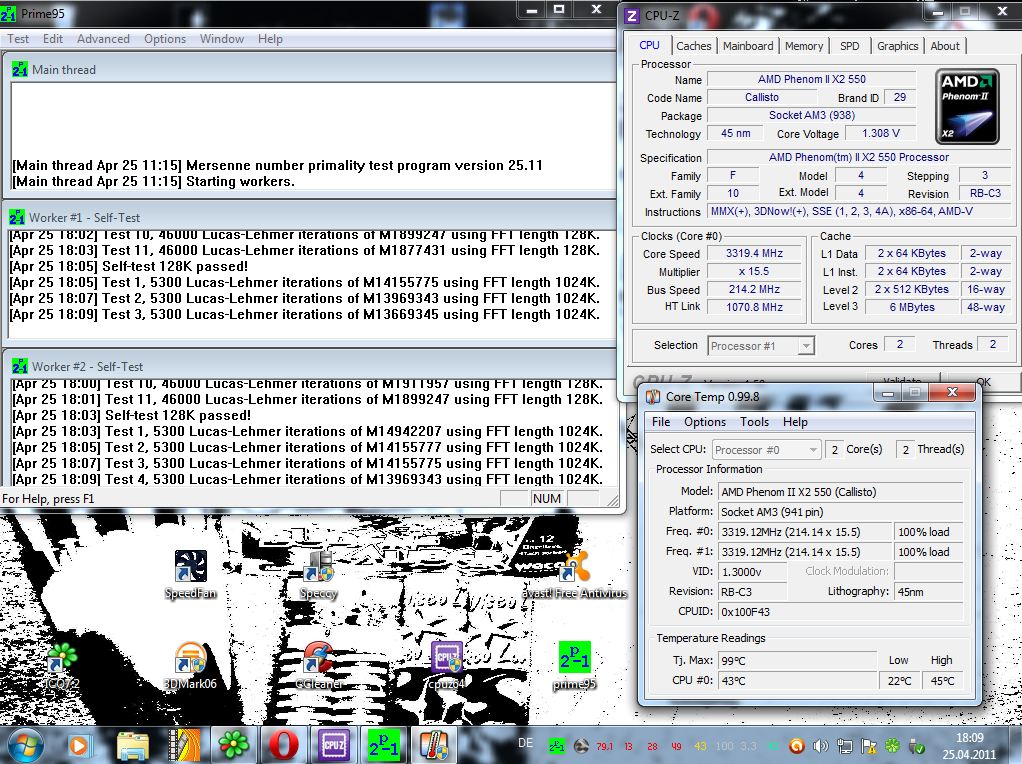Open the cpuz64 desktop shortcut
1022x764 pixels.
(446, 665)
